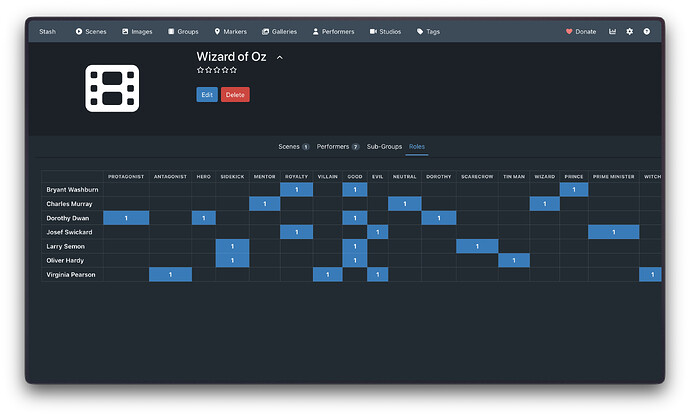
Task: Click the SCARECROW column header
Action: [477, 177]
